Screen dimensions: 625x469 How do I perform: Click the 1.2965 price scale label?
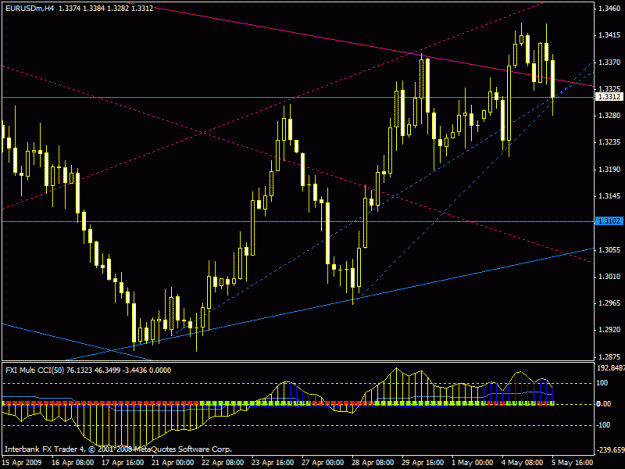[609, 303]
